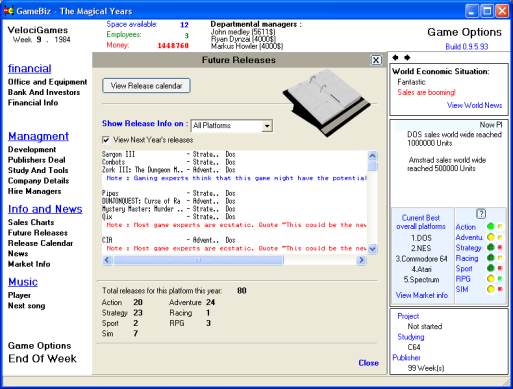Click the horizontal scroll left arrow

click(107, 260)
